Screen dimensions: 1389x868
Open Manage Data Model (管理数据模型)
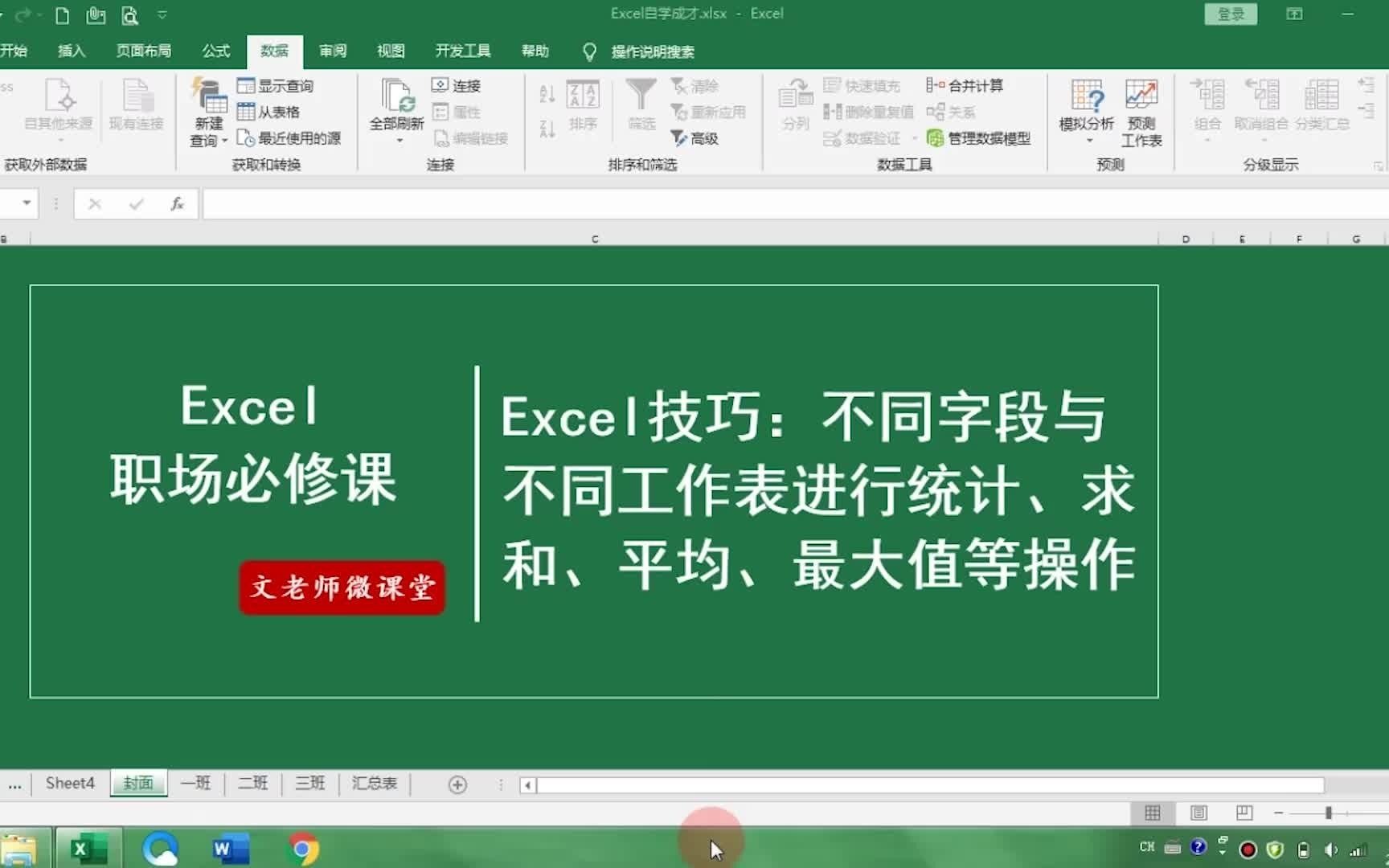point(978,138)
